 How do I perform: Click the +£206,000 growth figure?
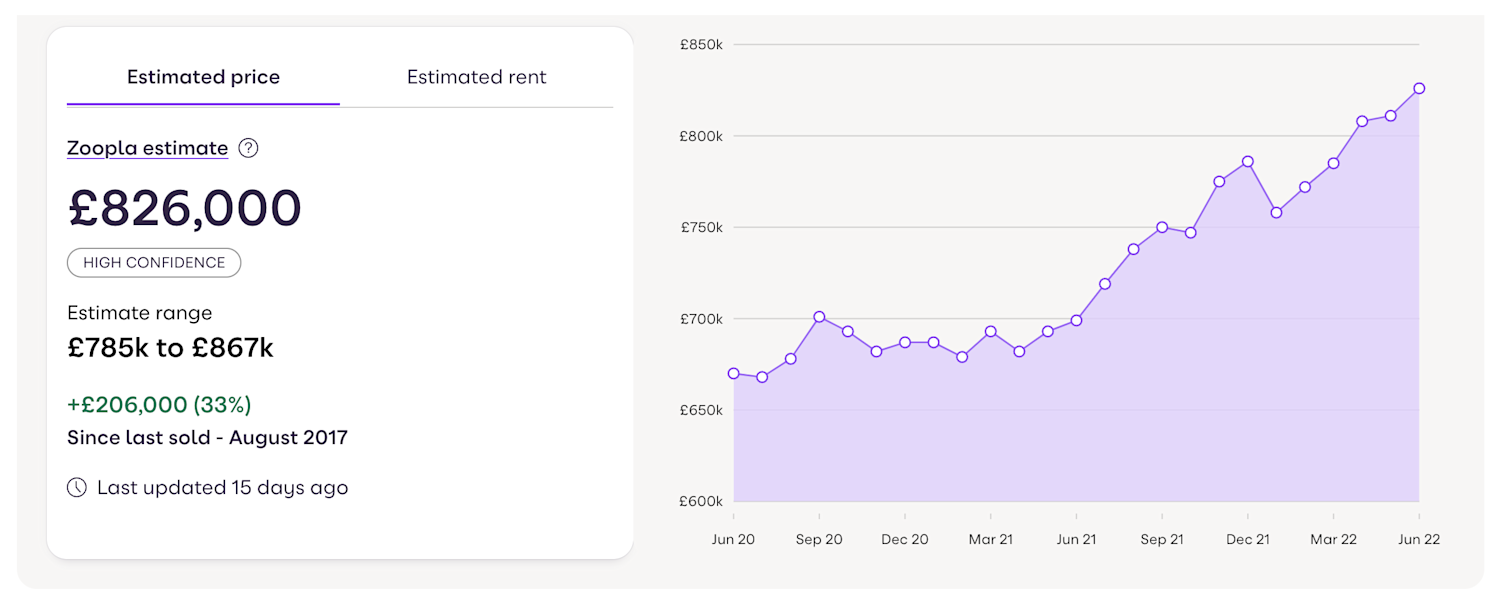(161, 404)
